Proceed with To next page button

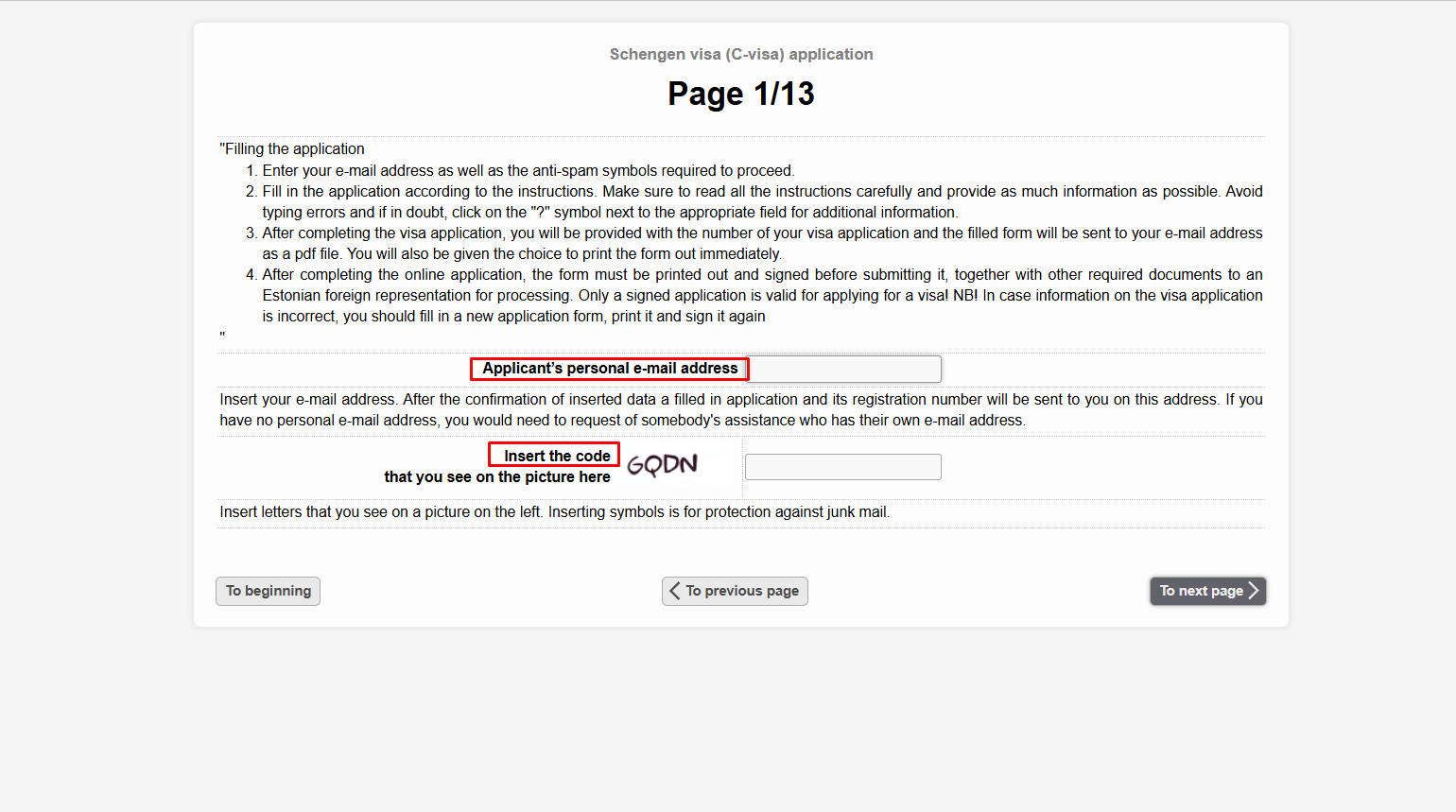tap(1208, 591)
